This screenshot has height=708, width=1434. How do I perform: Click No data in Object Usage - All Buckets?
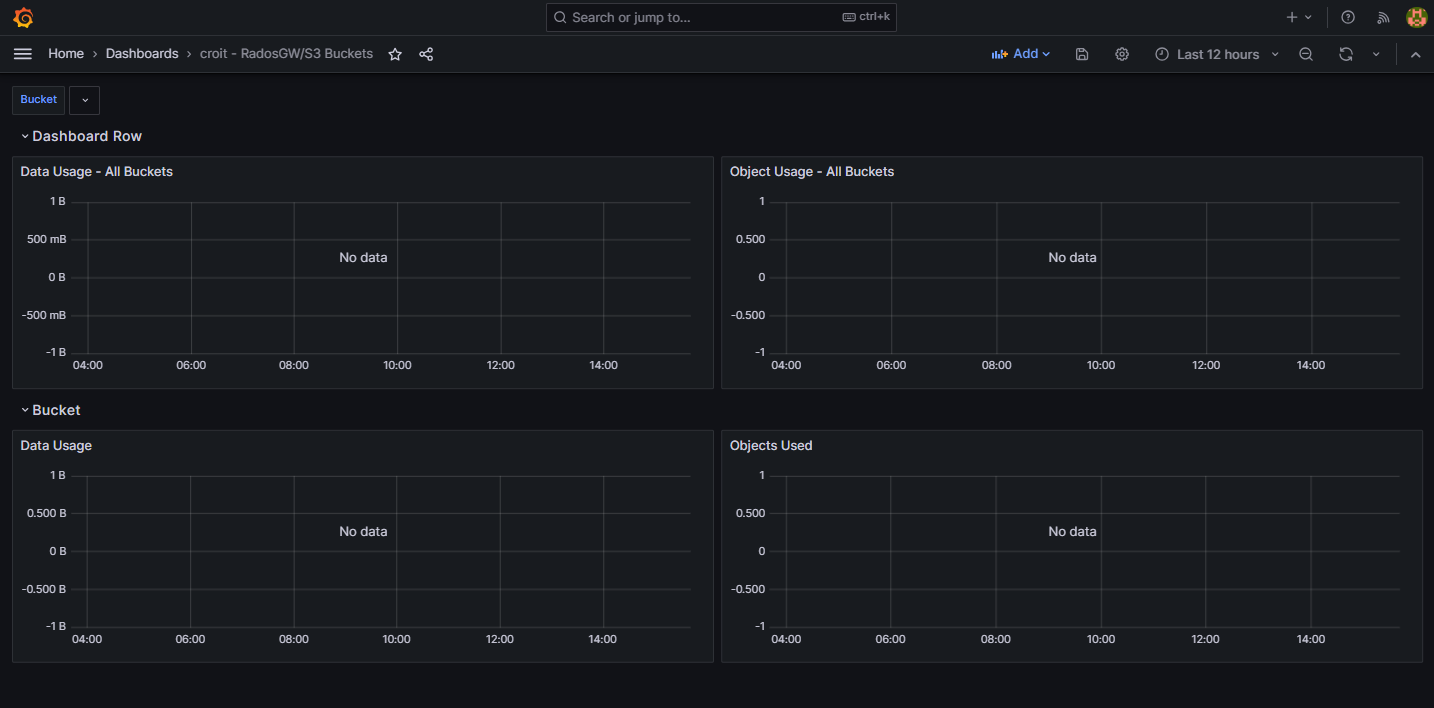point(1072,258)
